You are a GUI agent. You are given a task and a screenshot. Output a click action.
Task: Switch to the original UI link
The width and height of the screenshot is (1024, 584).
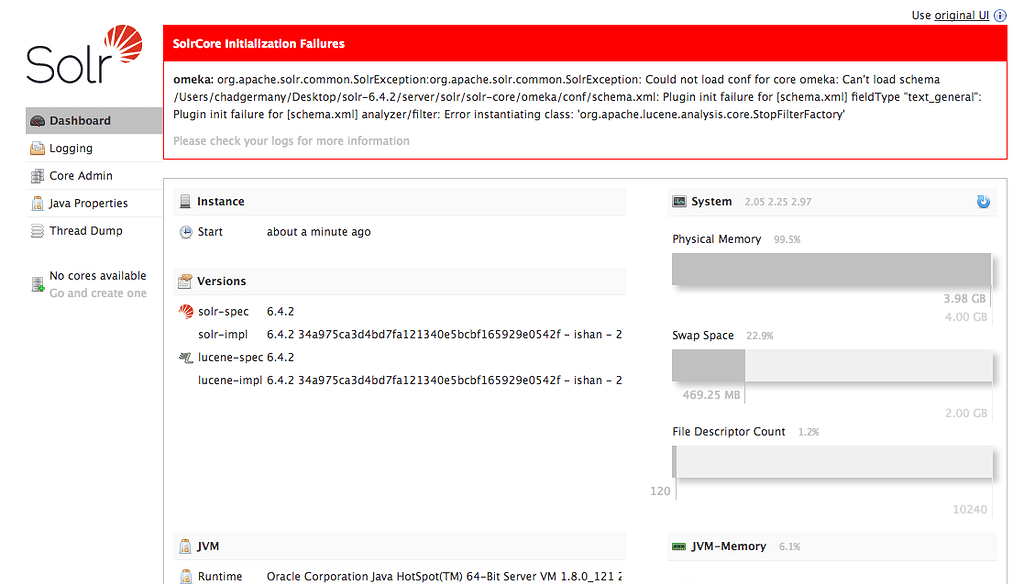coord(961,15)
